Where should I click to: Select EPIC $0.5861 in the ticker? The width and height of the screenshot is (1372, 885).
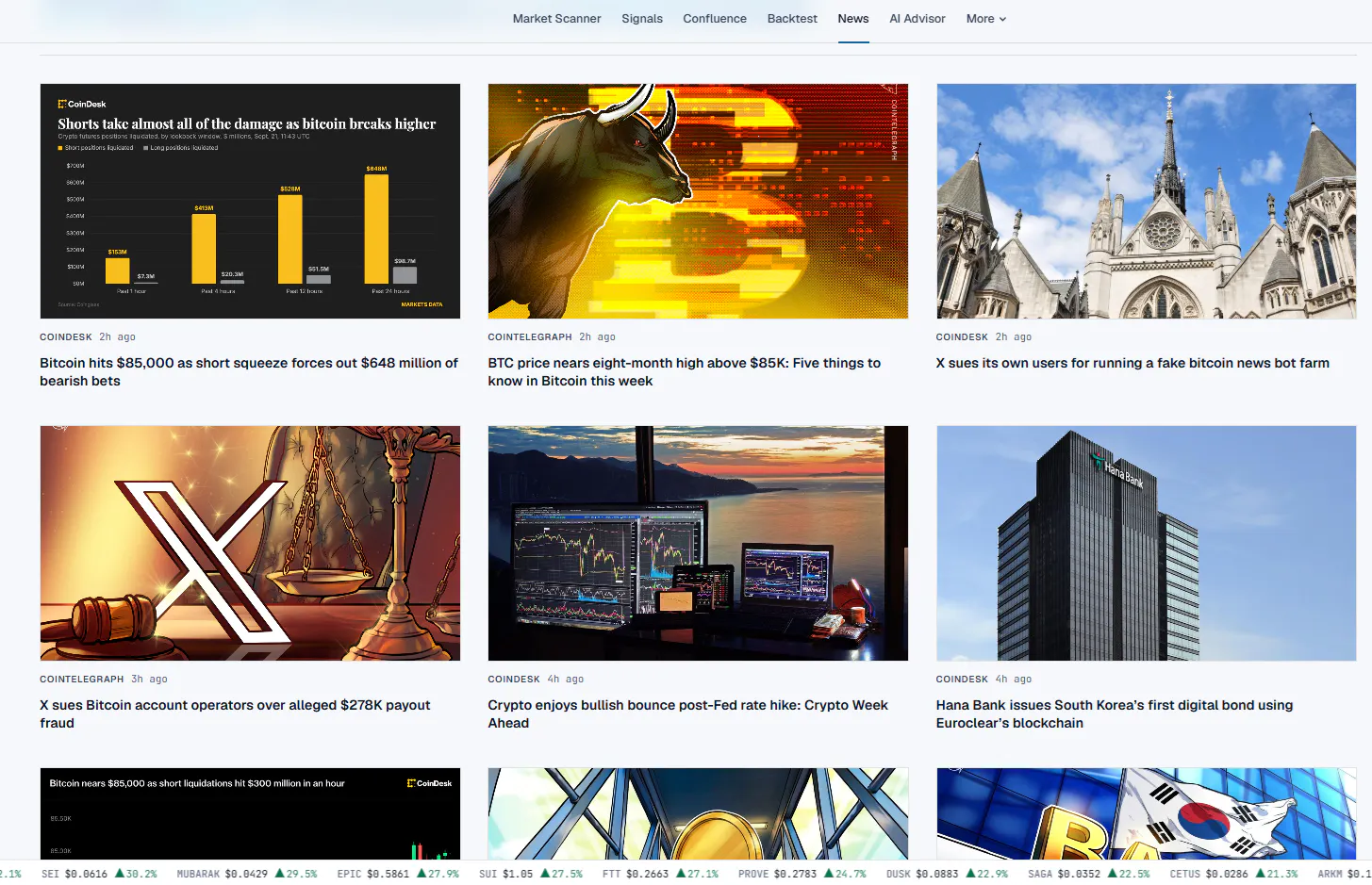pyautogui.click(x=398, y=874)
